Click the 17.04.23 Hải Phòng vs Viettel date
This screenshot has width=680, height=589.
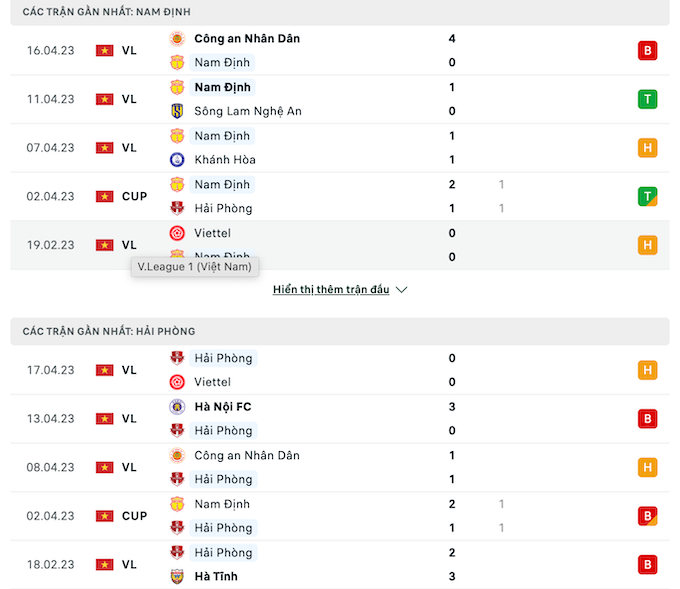(x=50, y=370)
